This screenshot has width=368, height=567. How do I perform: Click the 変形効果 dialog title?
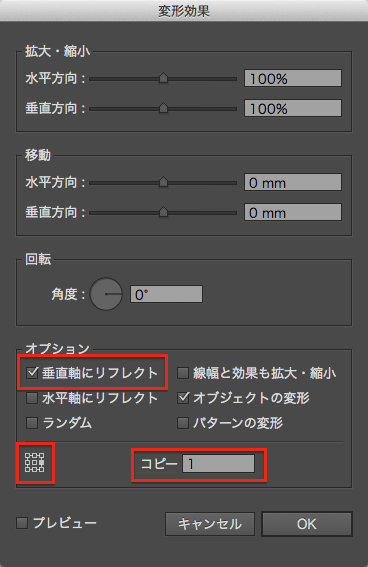tap(184, 11)
